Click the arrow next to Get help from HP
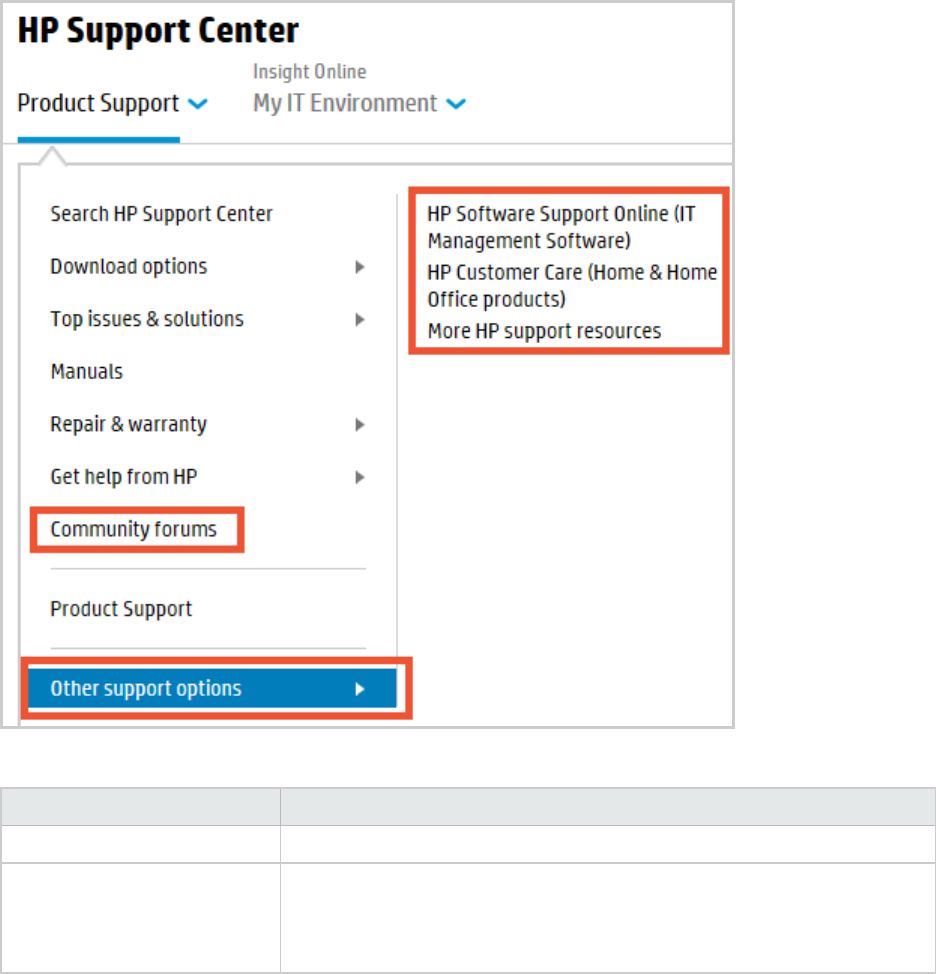The width and height of the screenshot is (936, 974). pos(359,478)
